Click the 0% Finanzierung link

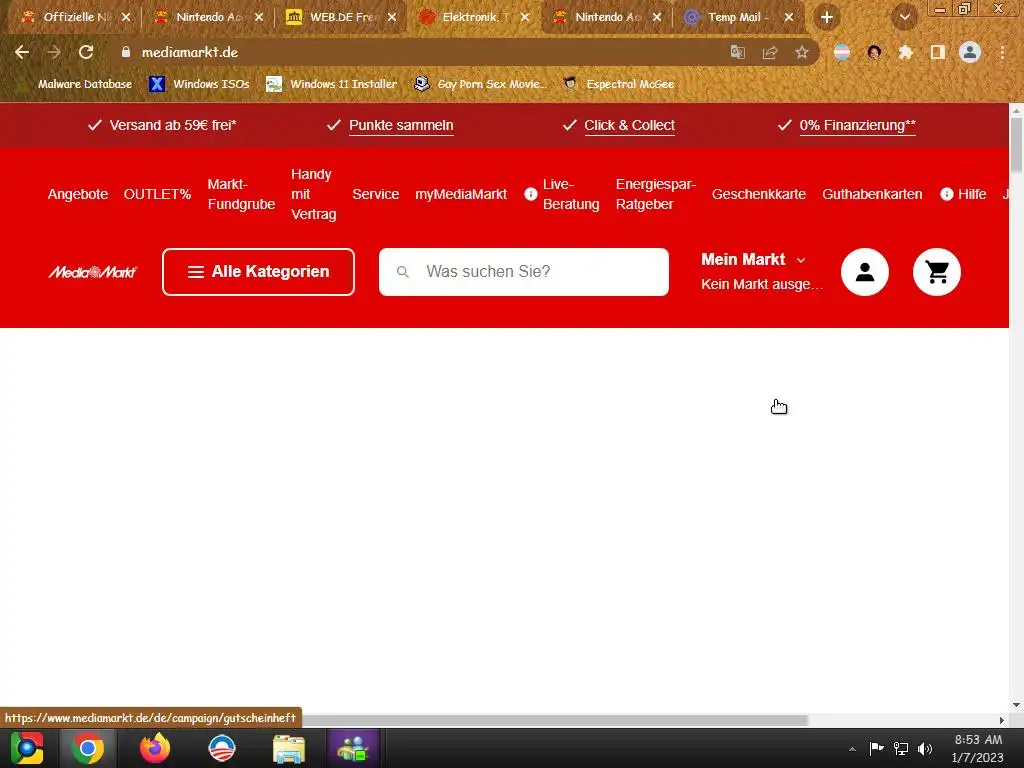pyautogui.click(x=857, y=125)
